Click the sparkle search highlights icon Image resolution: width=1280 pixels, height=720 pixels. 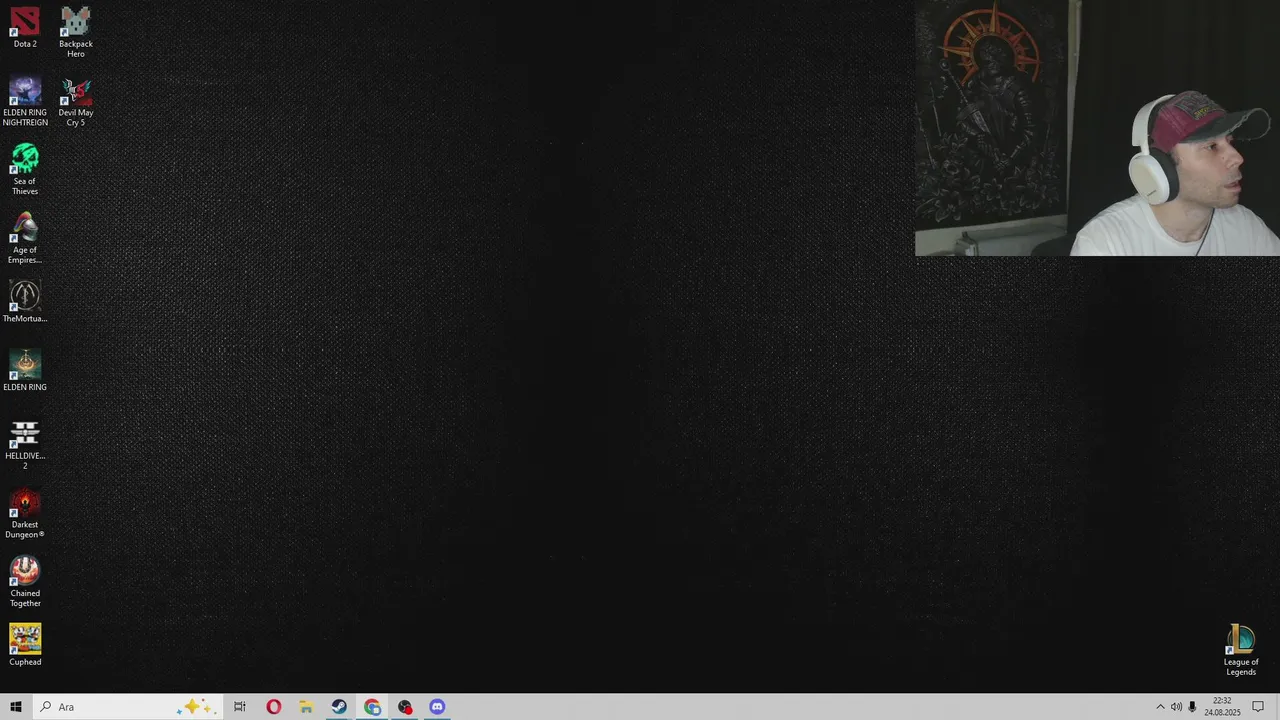click(x=195, y=707)
